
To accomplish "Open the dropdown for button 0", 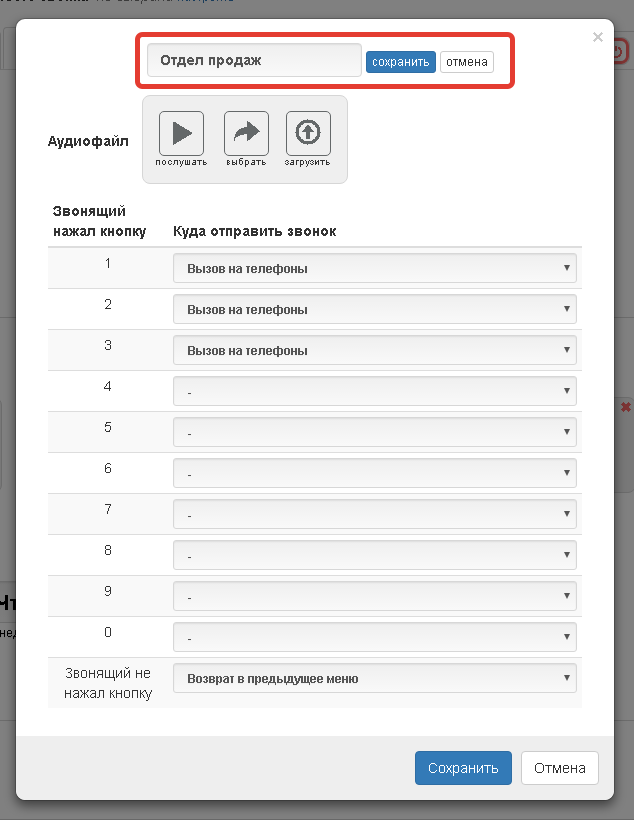I will click(x=375, y=638).
